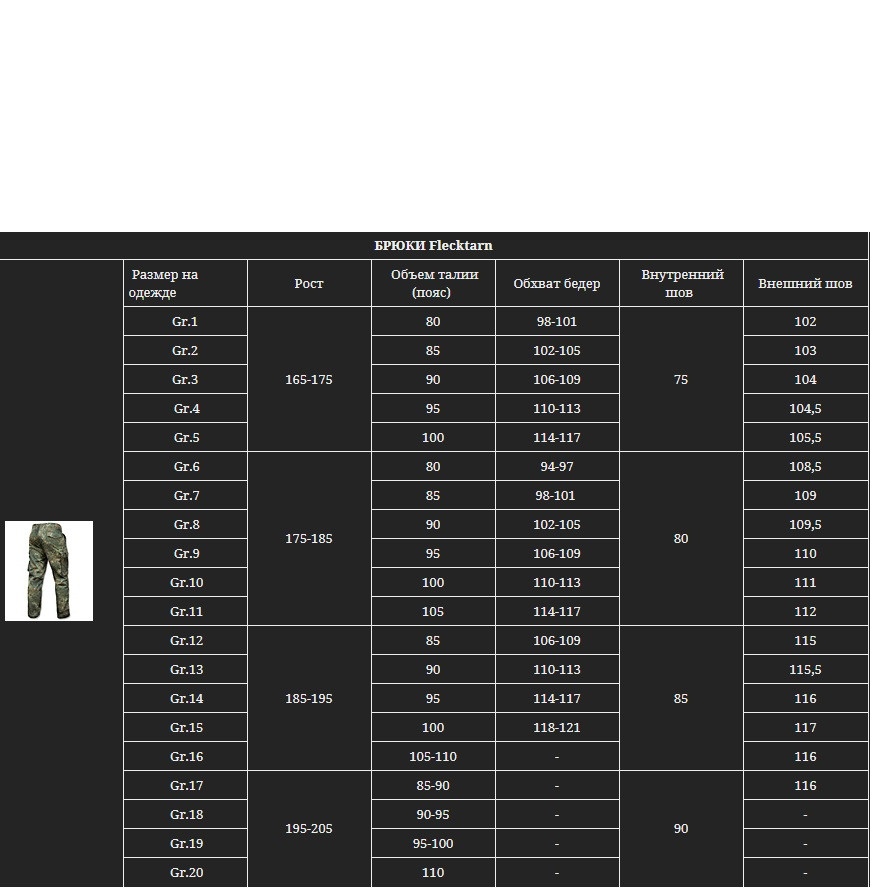The height and width of the screenshot is (888, 872).
Task: Select the Gr.12 size cell
Action: coord(185,640)
